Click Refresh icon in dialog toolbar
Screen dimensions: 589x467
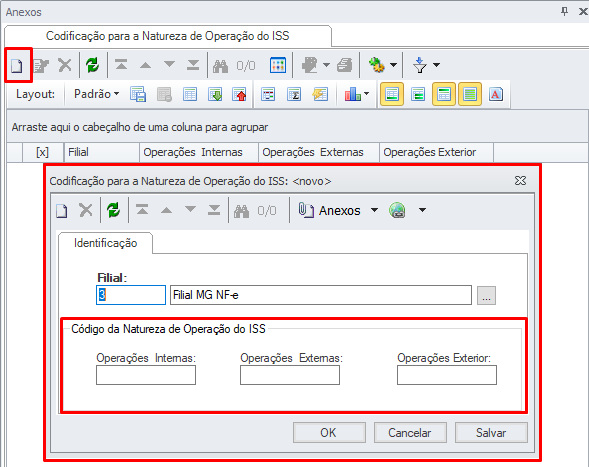113,210
